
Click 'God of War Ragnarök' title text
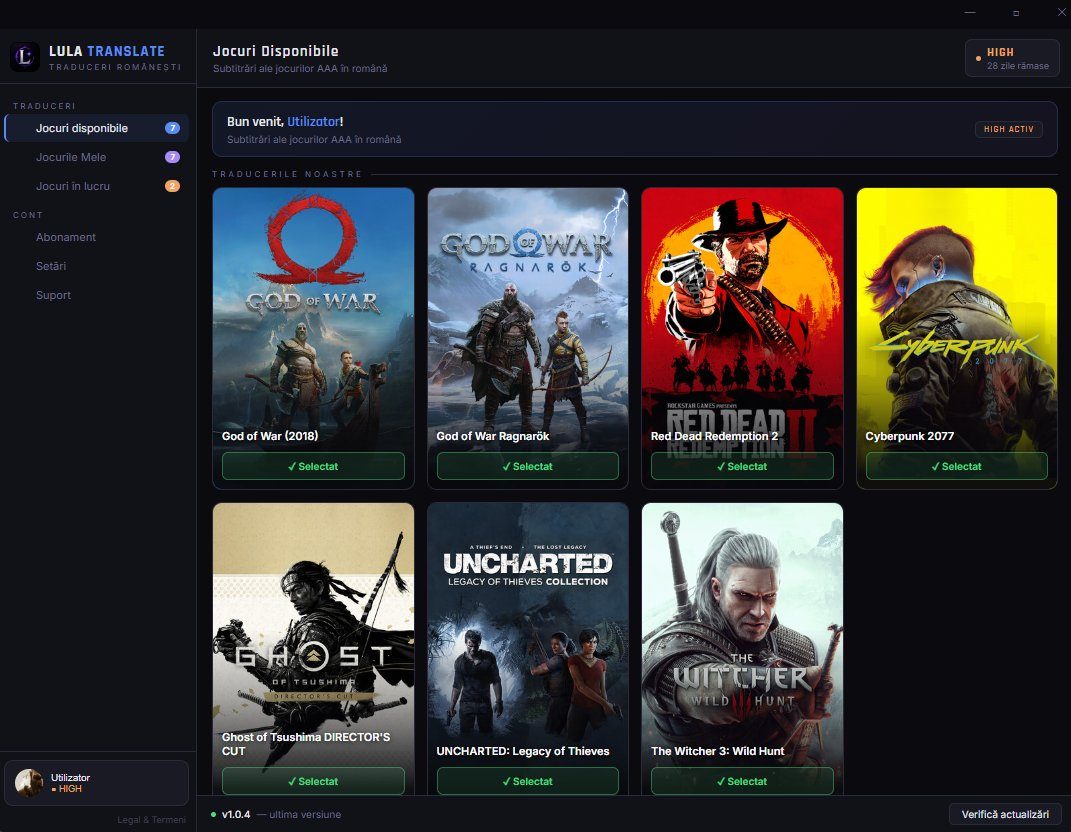(x=492, y=436)
